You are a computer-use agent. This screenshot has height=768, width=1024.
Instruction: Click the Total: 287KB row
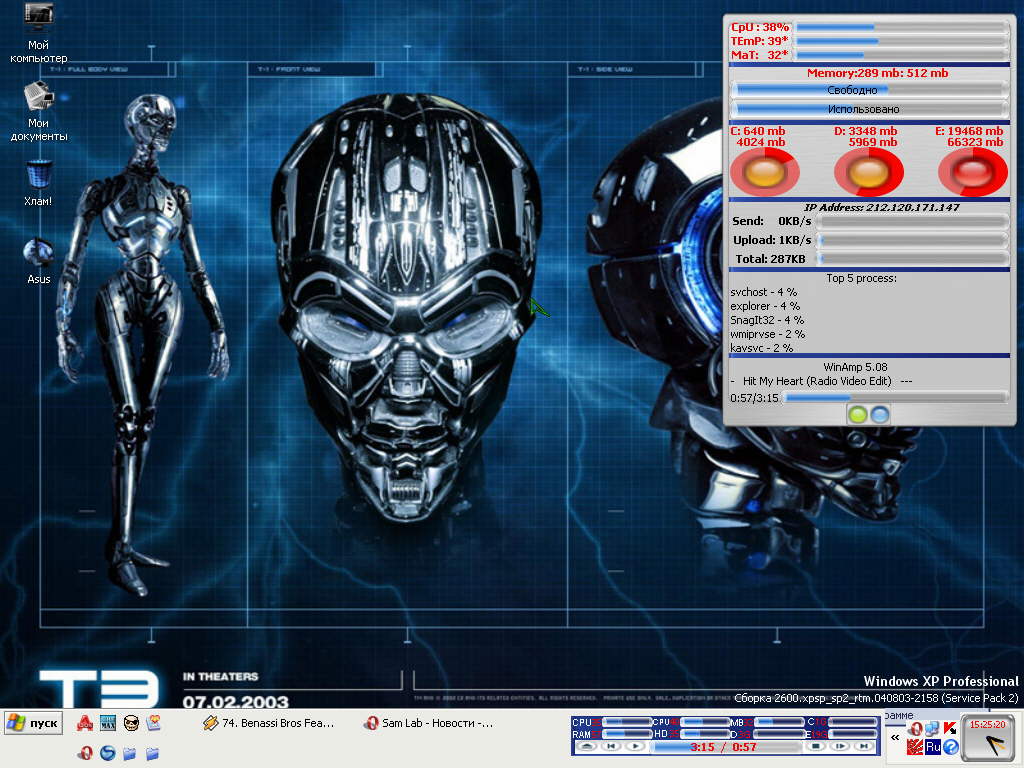869,259
